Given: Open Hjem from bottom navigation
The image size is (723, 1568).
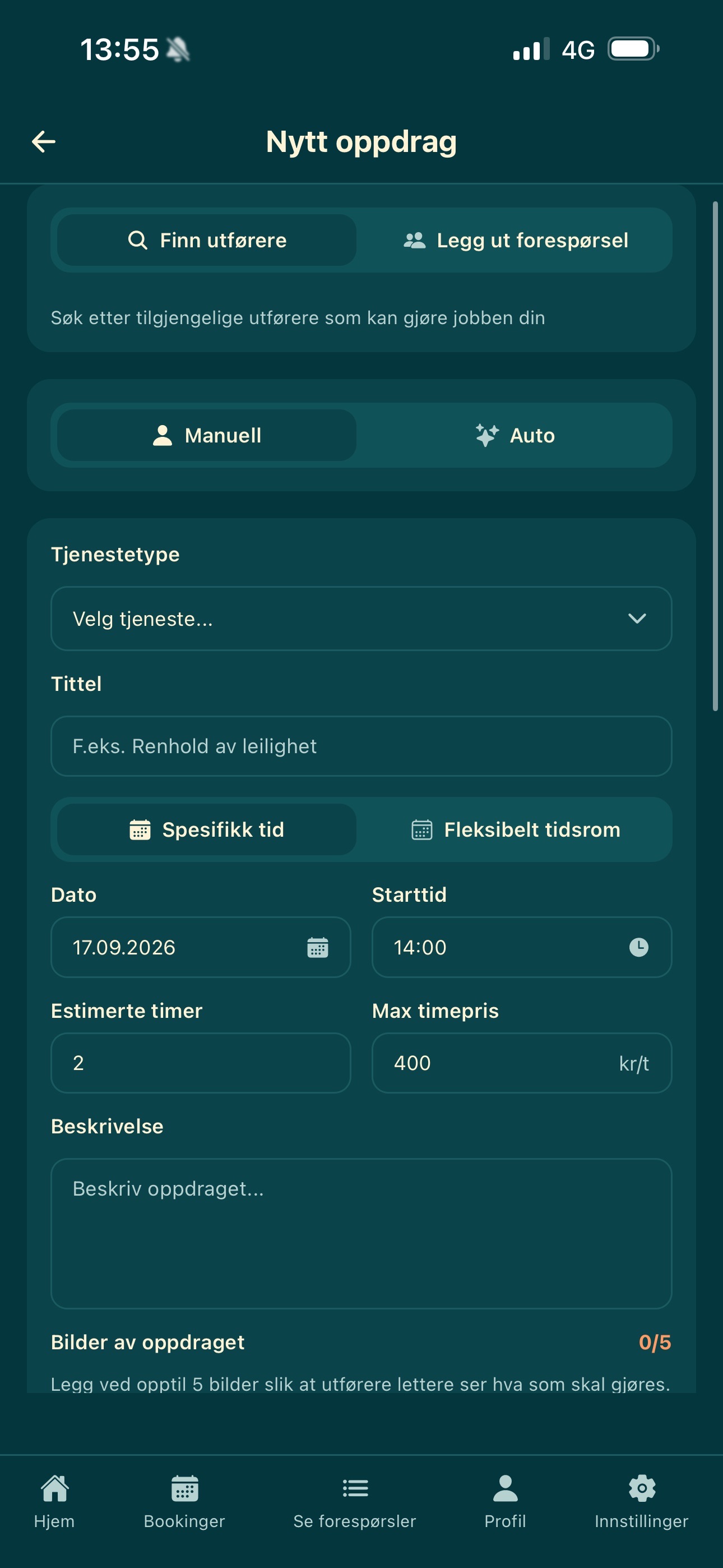Looking at the screenshot, I should tap(54, 1502).
